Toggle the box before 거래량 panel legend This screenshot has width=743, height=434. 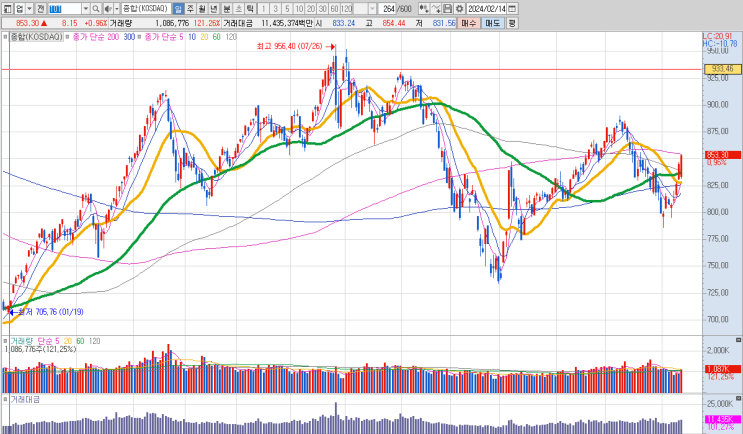(x=5, y=341)
